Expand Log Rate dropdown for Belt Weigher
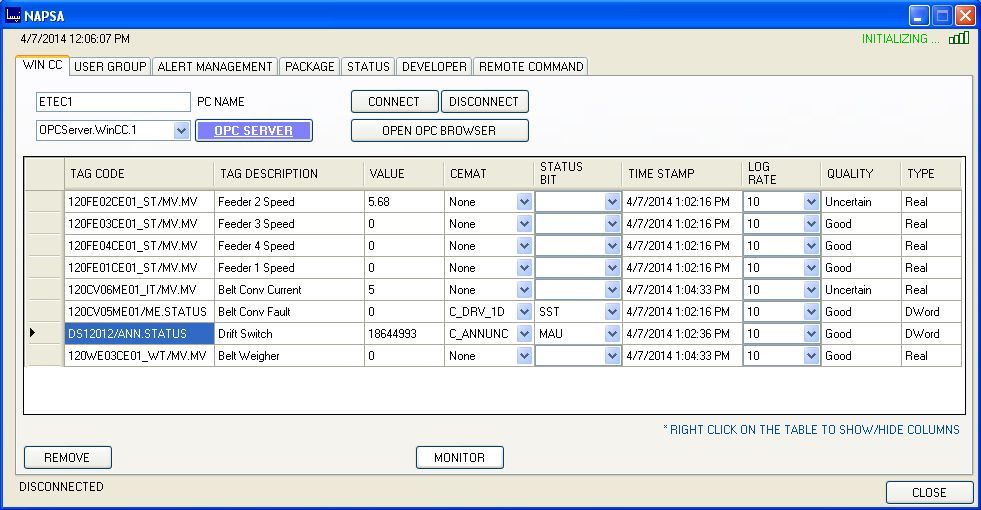The image size is (981, 510). click(x=811, y=356)
